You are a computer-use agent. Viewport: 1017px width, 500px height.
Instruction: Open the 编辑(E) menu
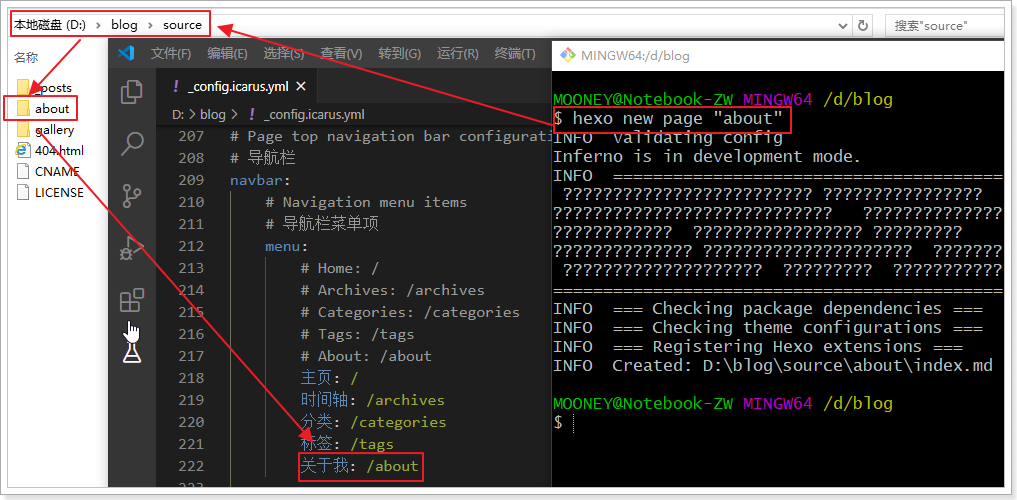(x=227, y=54)
